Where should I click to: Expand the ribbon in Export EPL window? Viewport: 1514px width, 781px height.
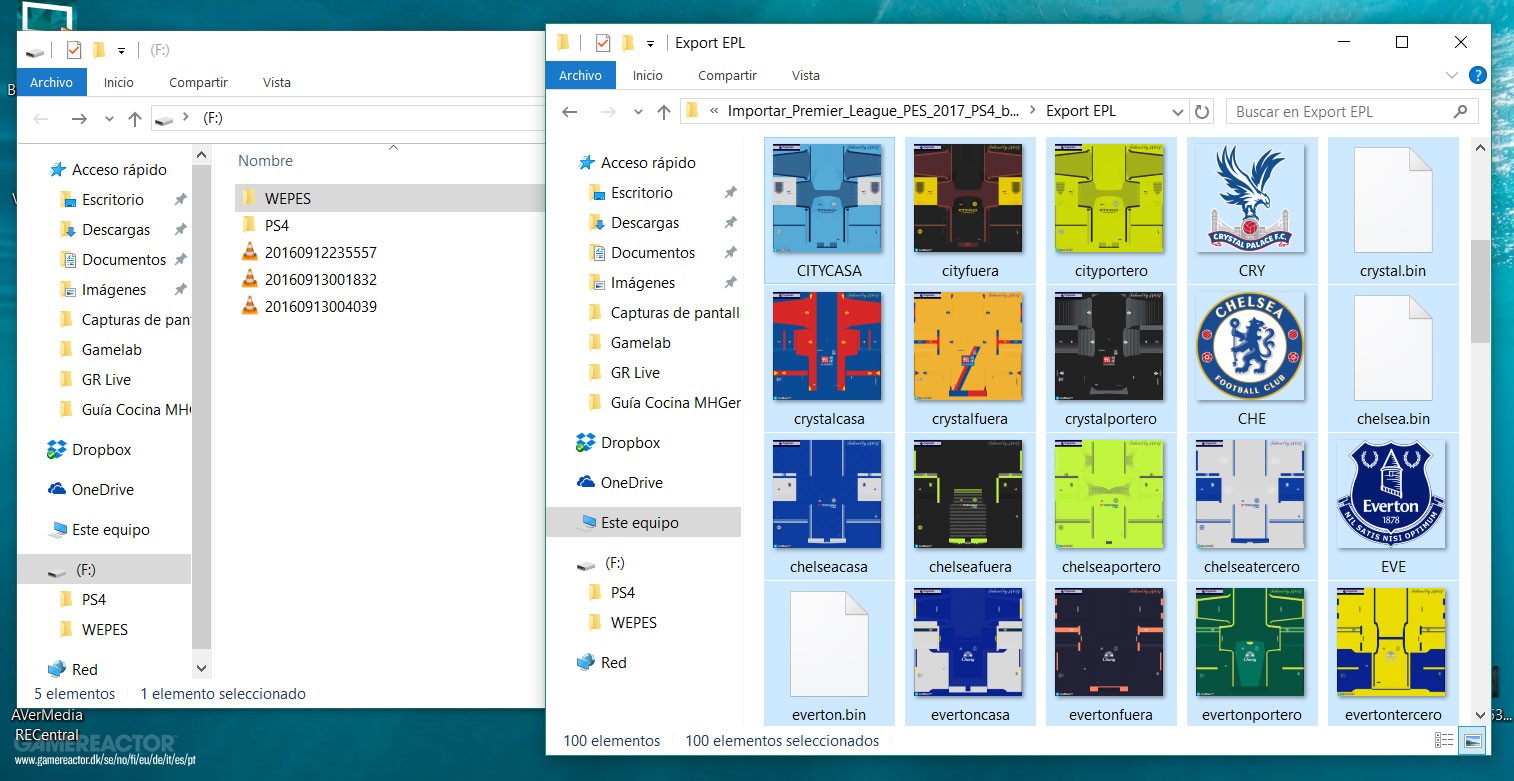(1452, 75)
